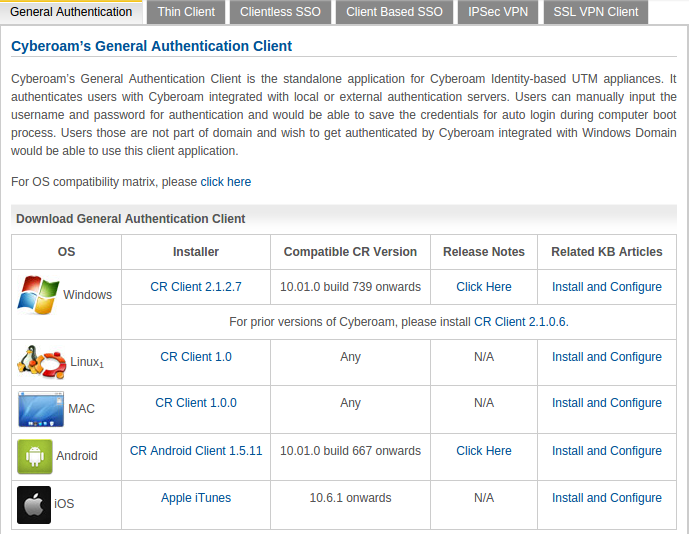Open the Clientless SSO tab
The width and height of the screenshot is (689, 534).
pos(280,12)
